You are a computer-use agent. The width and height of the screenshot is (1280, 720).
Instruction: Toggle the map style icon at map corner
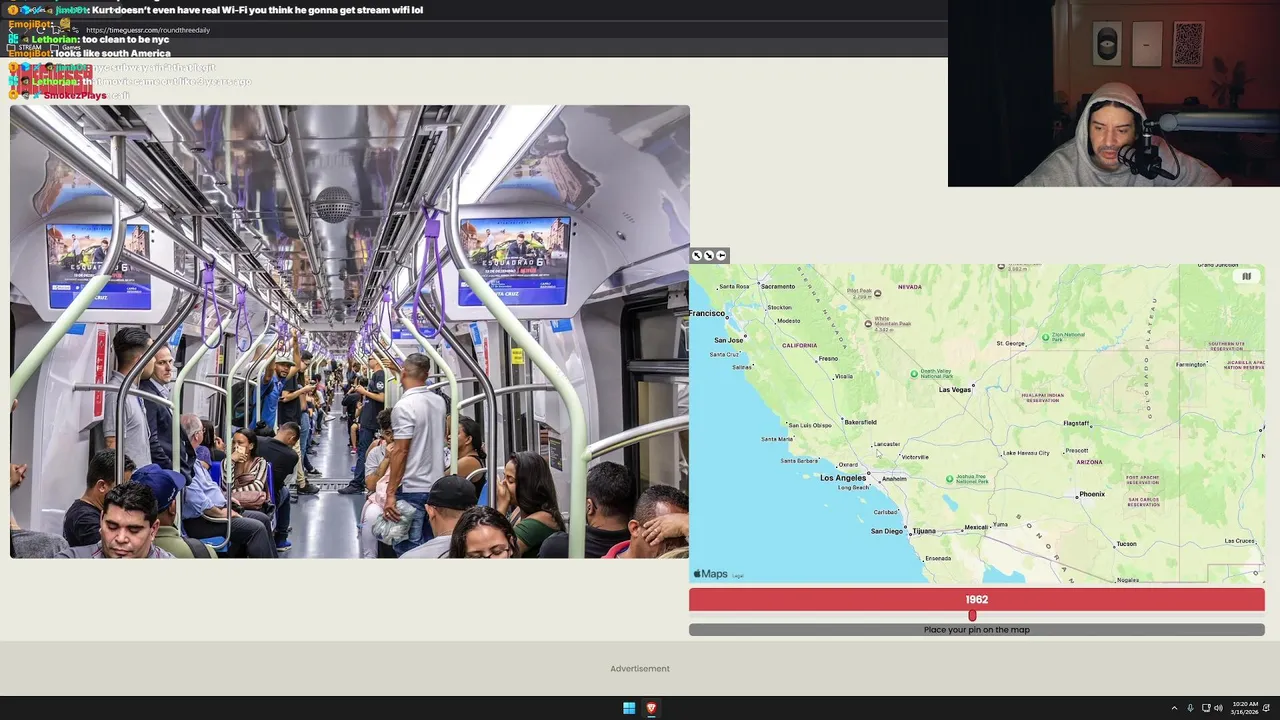[1246, 277]
